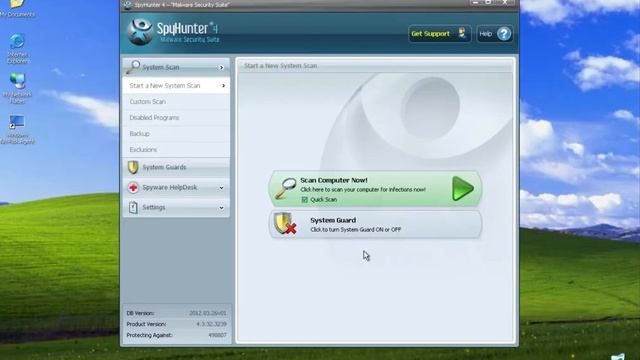This screenshot has height=360, width=640.
Task: Click the System Scan magnifier icon
Action: 133,67
